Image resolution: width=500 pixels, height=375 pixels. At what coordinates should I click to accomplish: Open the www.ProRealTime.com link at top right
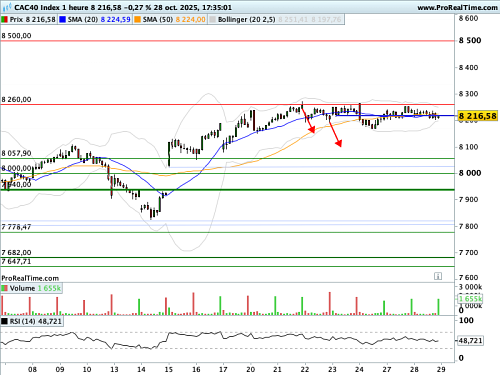click(x=457, y=7)
